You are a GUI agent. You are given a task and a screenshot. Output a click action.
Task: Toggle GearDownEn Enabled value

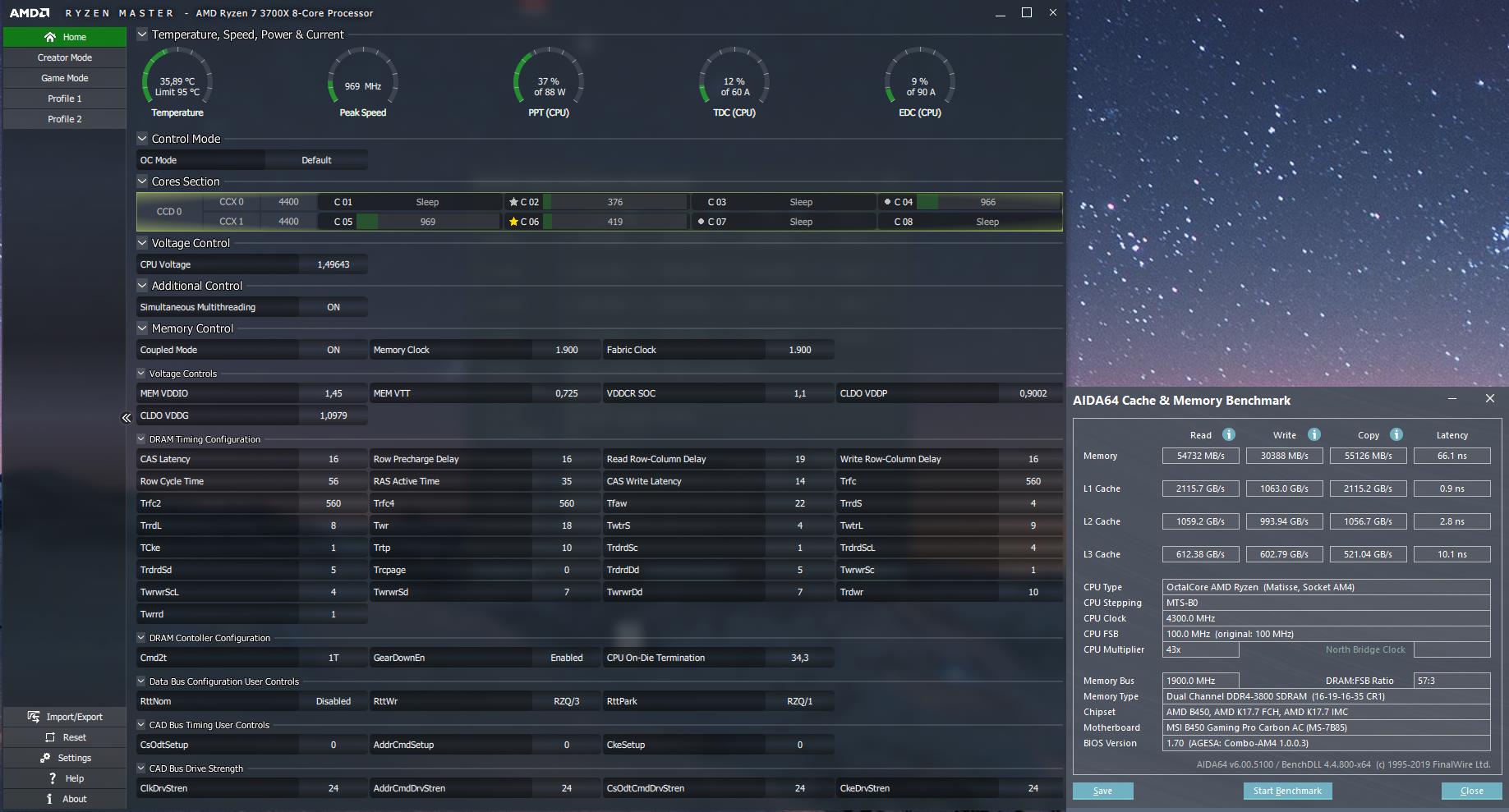pos(567,658)
